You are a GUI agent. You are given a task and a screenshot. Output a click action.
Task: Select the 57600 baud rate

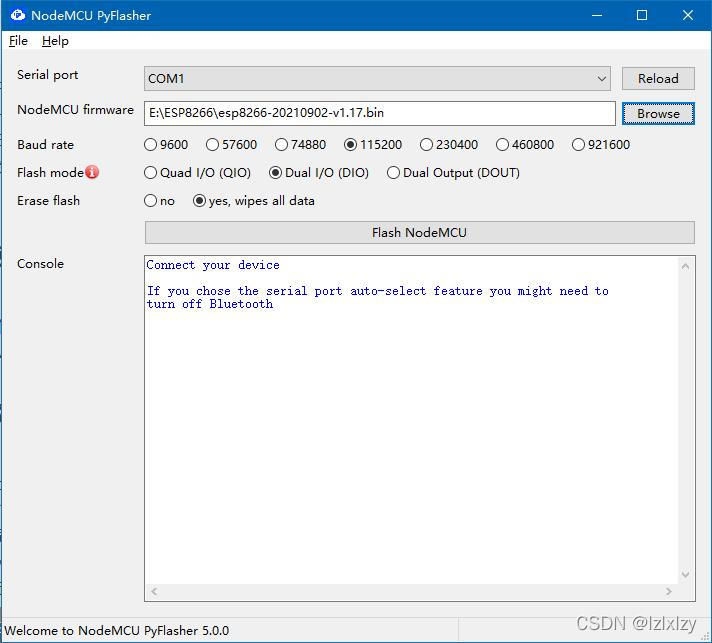click(232, 145)
